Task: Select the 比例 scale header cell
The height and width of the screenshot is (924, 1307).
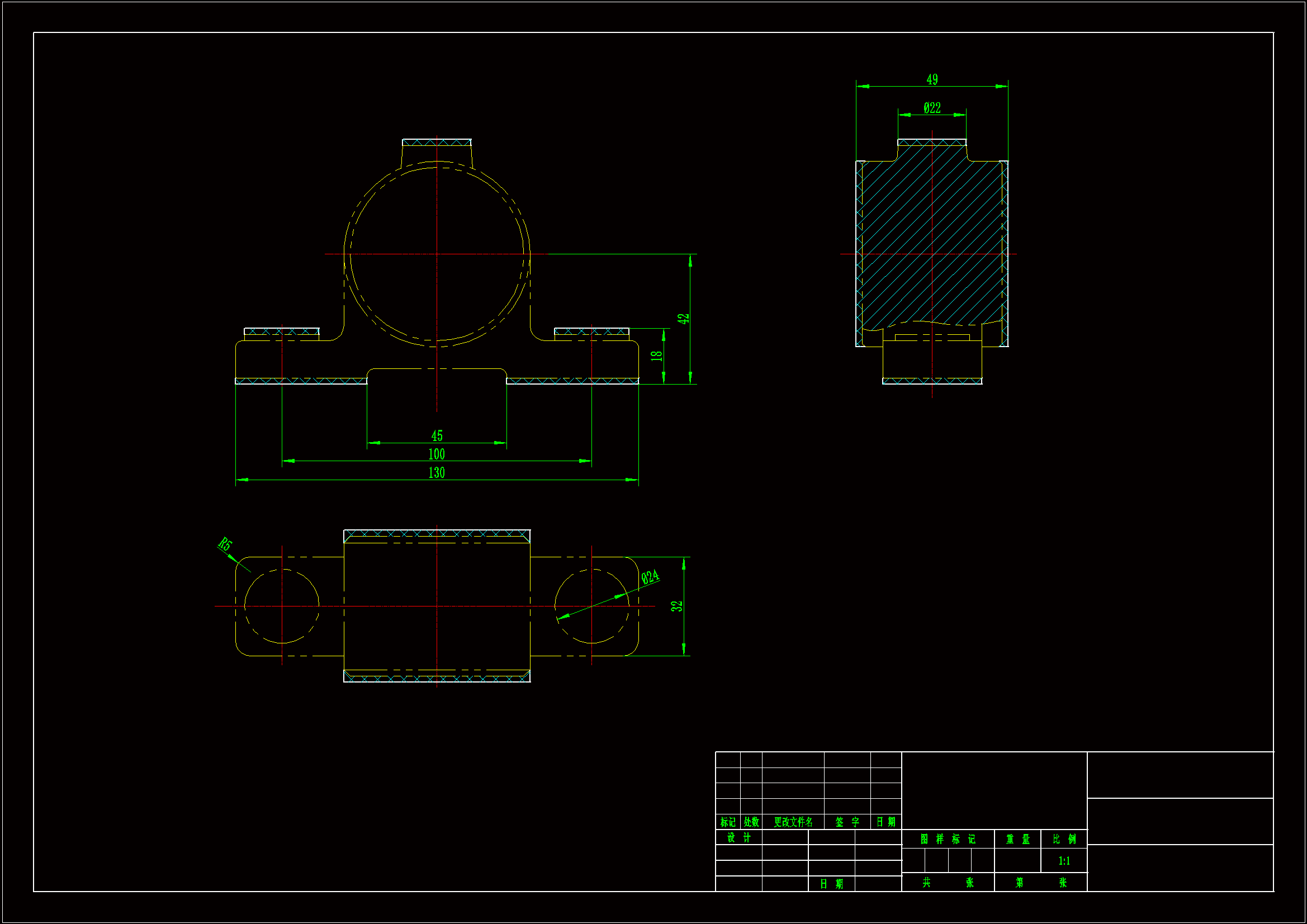Action: [x=1064, y=839]
